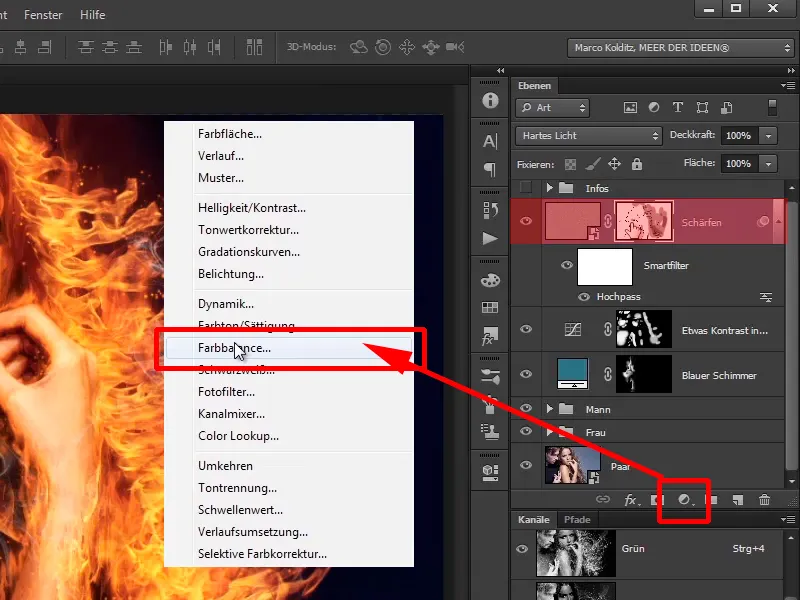Open the History panel icon
The image size is (800, 600).
click(490, 210)
